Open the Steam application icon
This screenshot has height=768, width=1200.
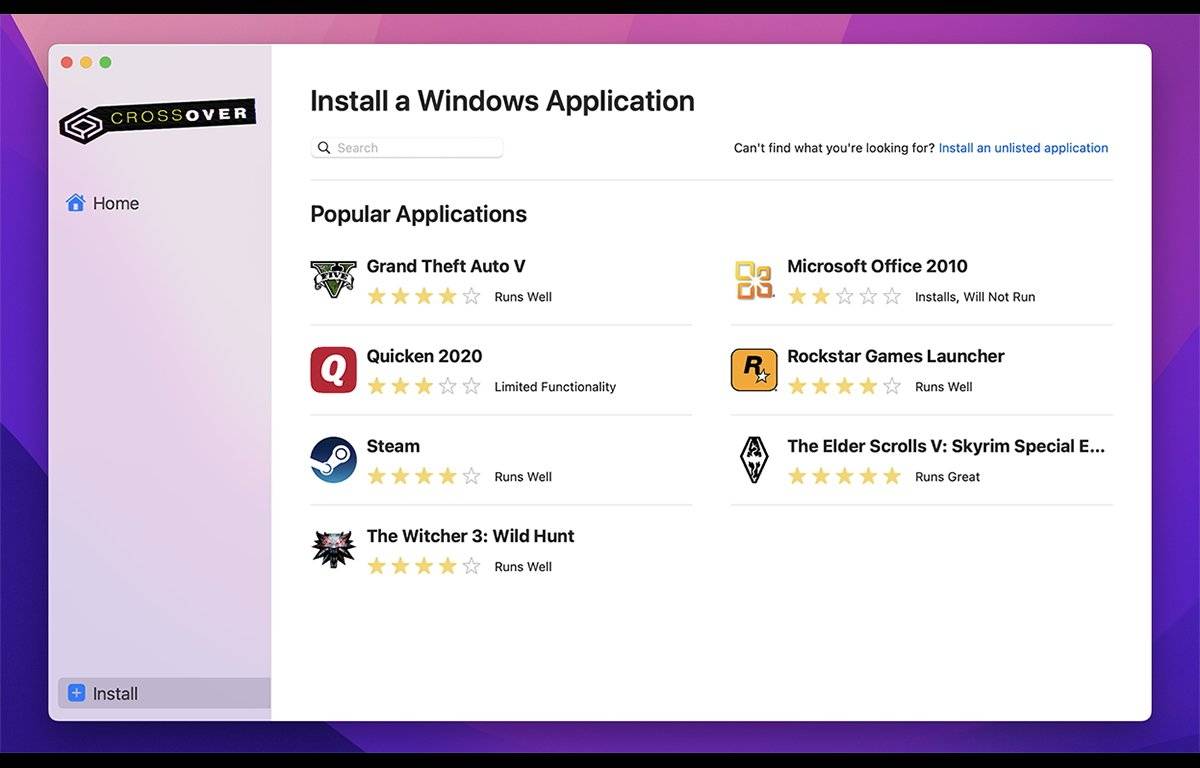[333, 460]
